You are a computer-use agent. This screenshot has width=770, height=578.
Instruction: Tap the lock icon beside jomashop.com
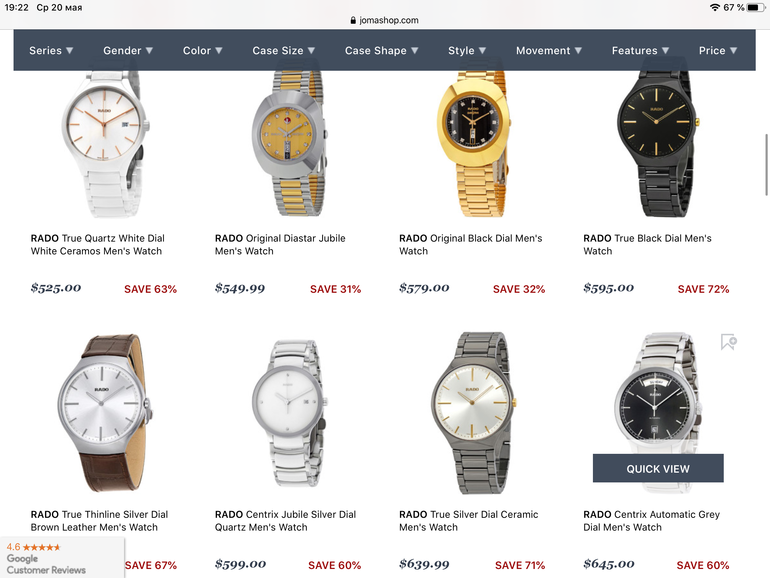pos(353,21)
